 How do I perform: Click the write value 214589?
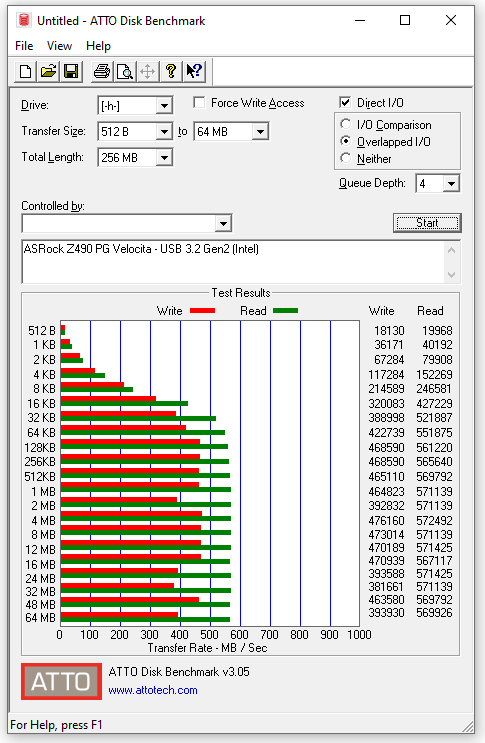[x=386, y=389]
